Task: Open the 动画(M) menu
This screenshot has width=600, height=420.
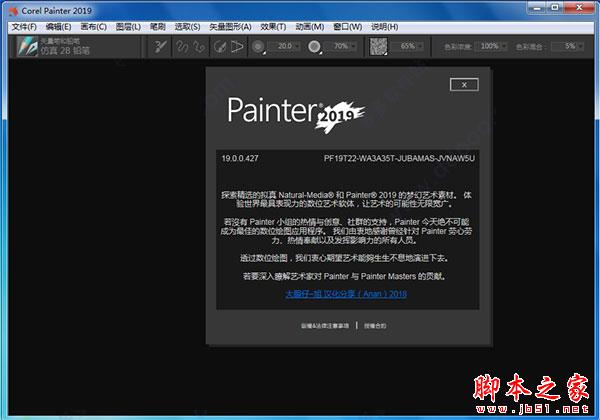Action: pyautogui.click(x=310, y=27)
